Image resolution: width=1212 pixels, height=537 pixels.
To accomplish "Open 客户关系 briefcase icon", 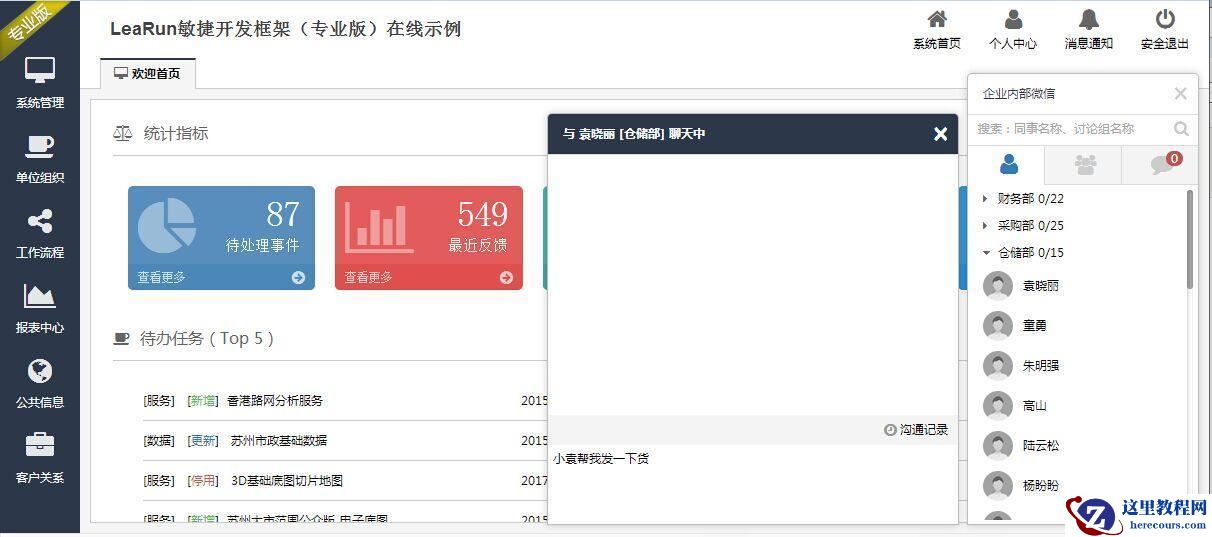I will (40, 445).
